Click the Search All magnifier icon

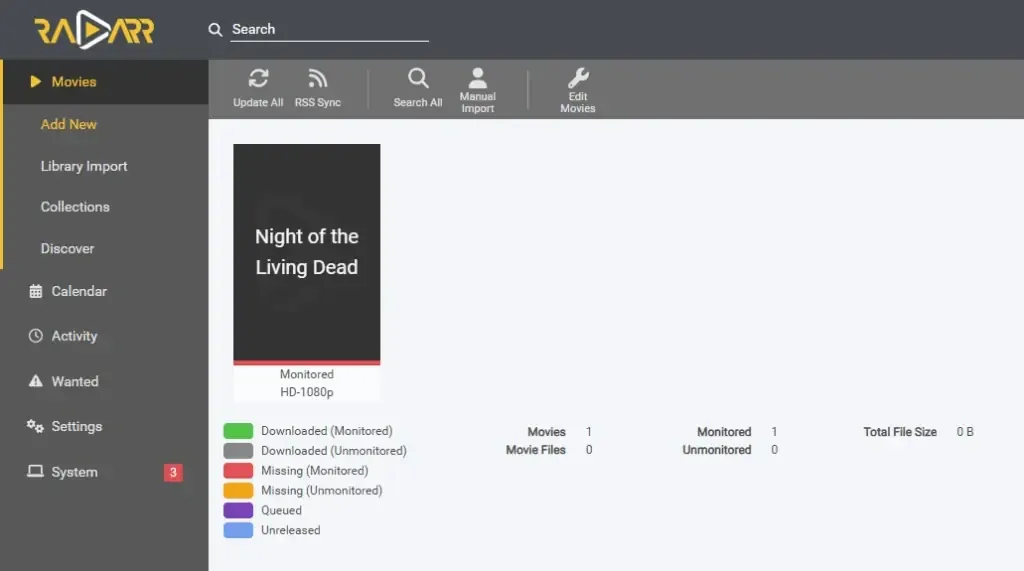click(418, 79)
